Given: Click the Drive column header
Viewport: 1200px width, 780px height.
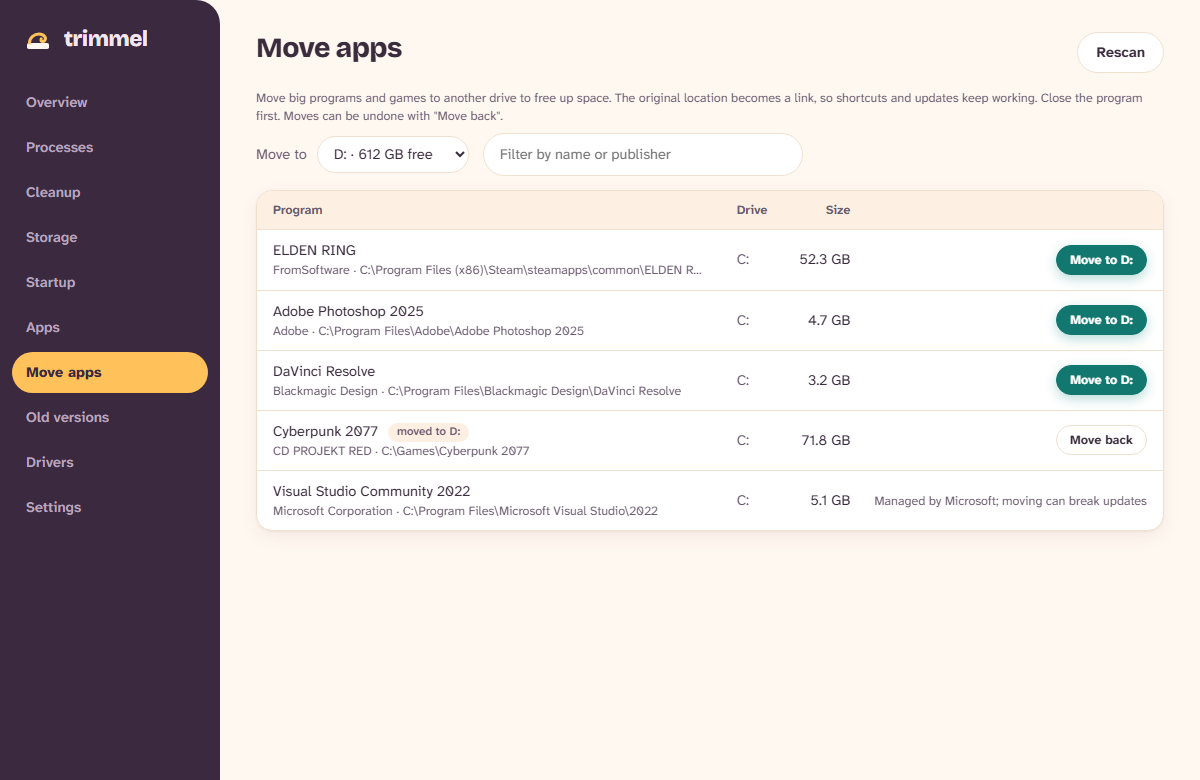Looking at the screenshot, I should click(x=752, y=210).
